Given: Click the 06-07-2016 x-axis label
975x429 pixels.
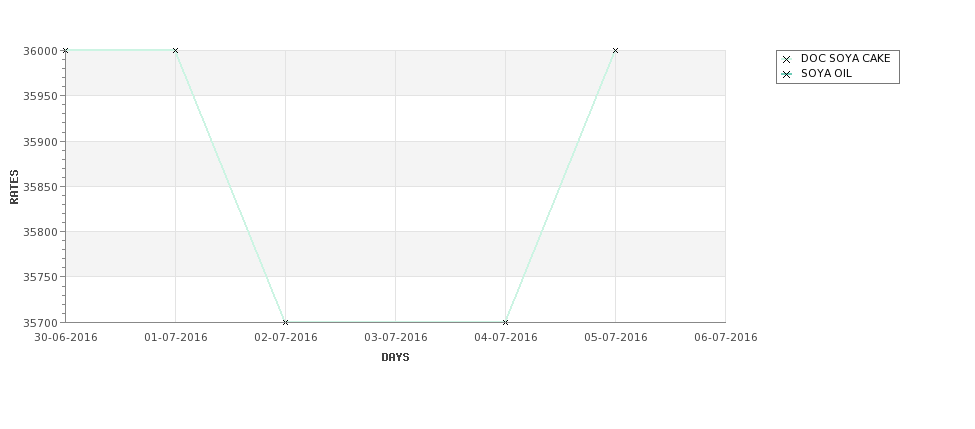Looking at the screenshot, I should pyautogui.click(x=726, y=337).
